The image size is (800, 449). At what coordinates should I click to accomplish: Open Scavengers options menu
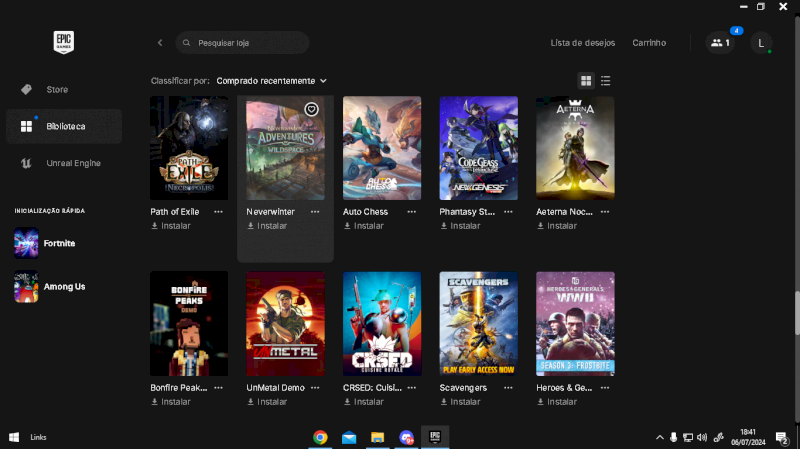click(508, 388)
